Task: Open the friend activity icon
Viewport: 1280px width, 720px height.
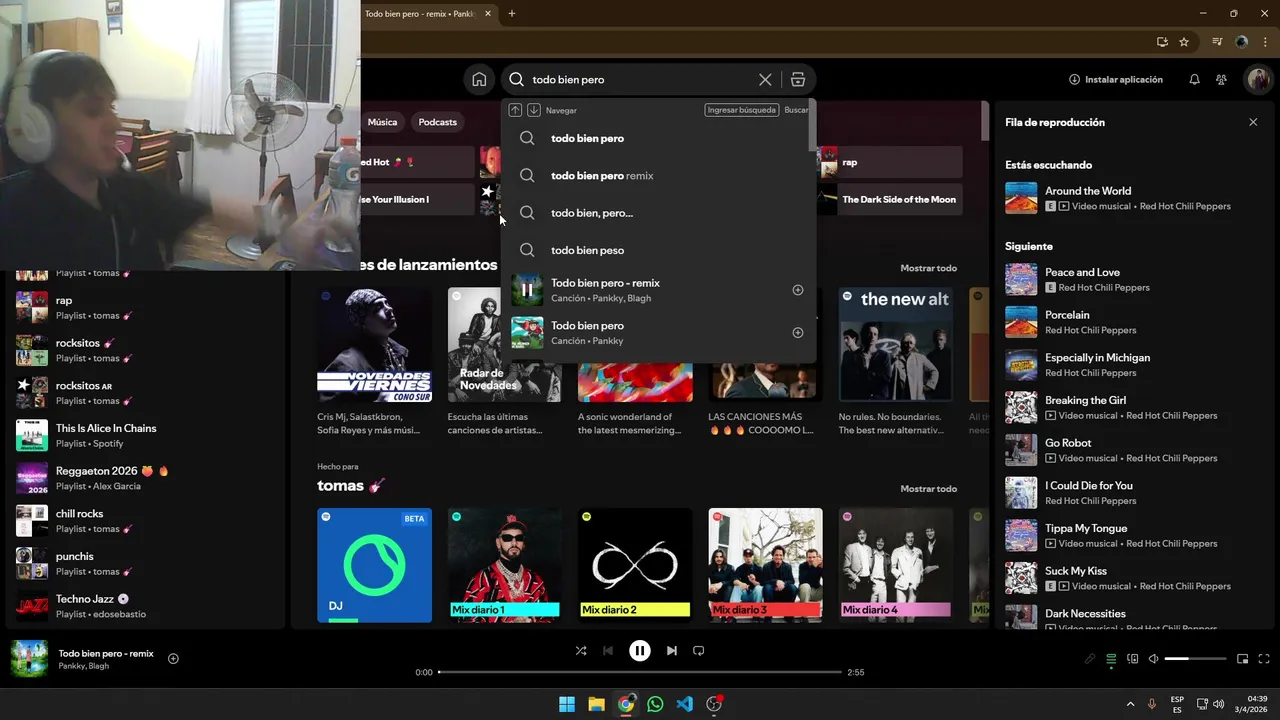Action: (1221, 80)
